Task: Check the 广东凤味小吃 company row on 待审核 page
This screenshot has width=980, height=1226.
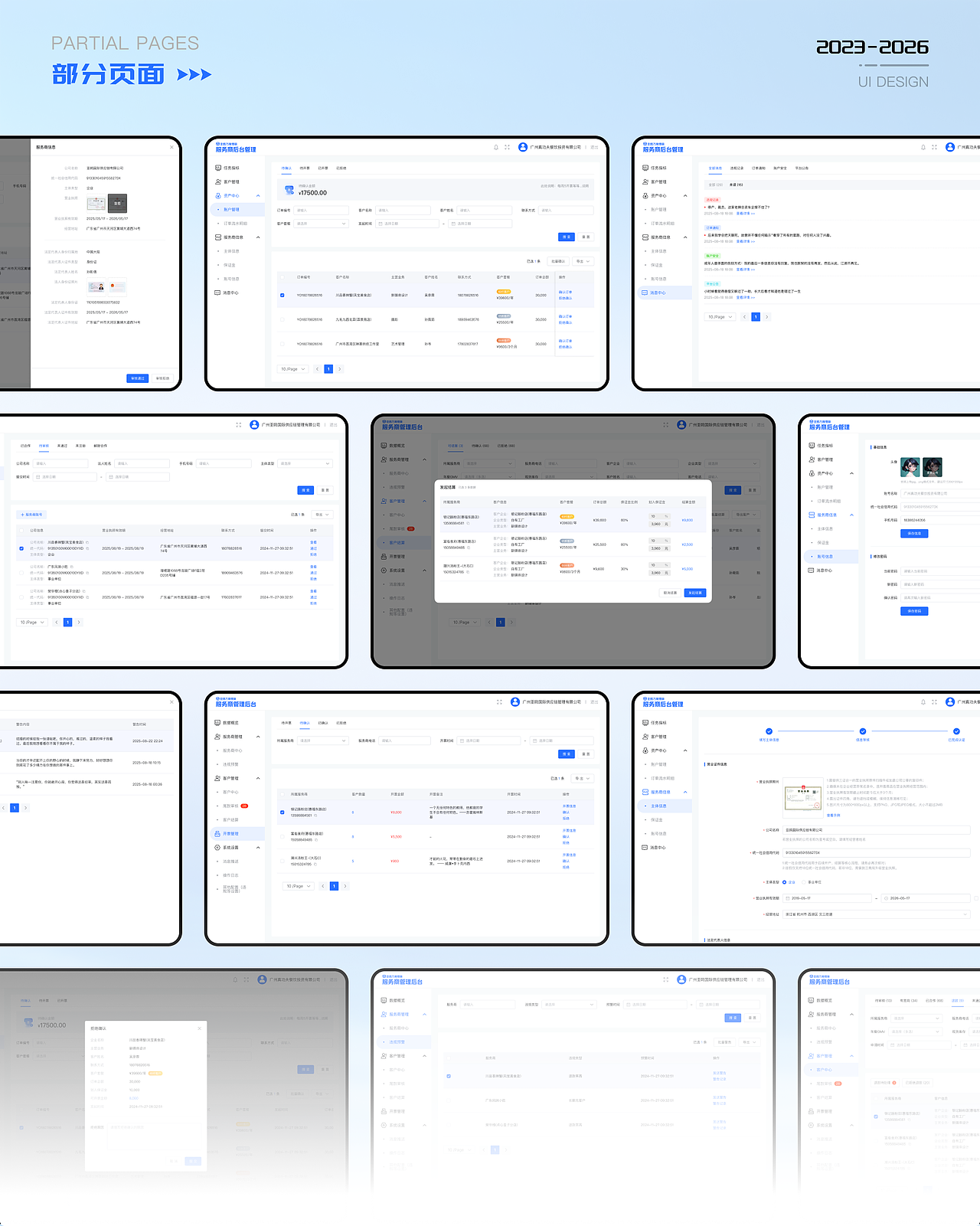Action: 21,573
